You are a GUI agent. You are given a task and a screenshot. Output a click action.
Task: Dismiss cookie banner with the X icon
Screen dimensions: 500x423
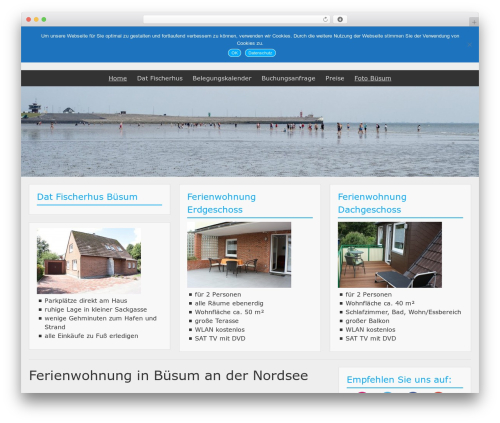[x=469, y=44]
